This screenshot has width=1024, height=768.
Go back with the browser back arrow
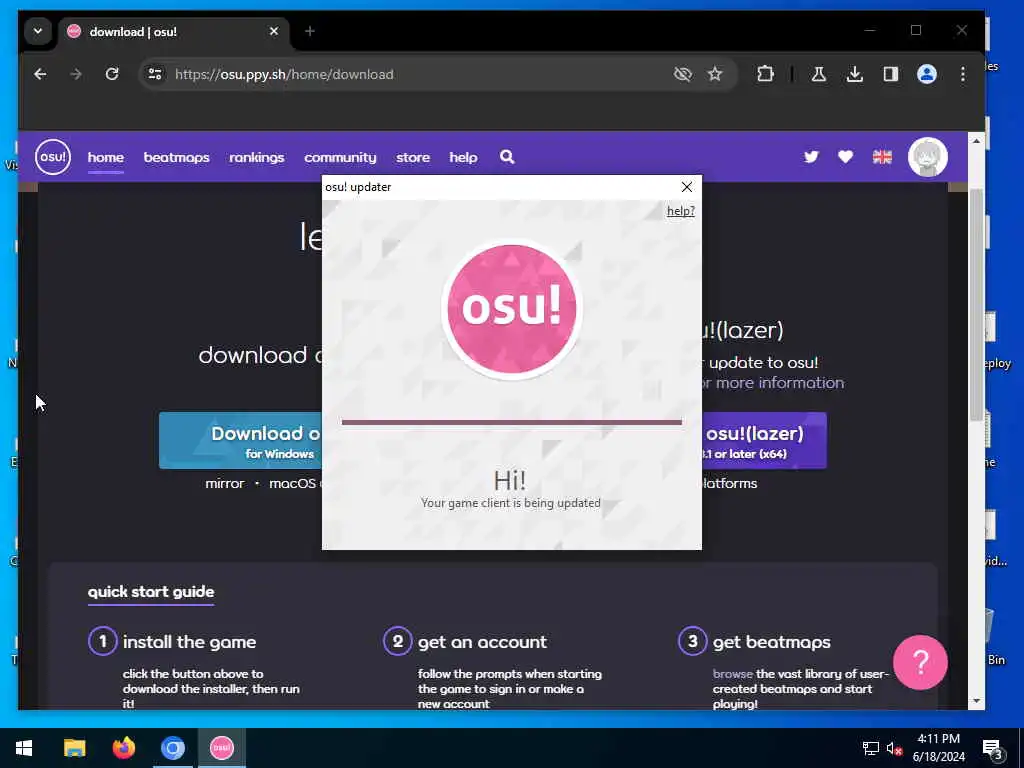coord(40,74)
